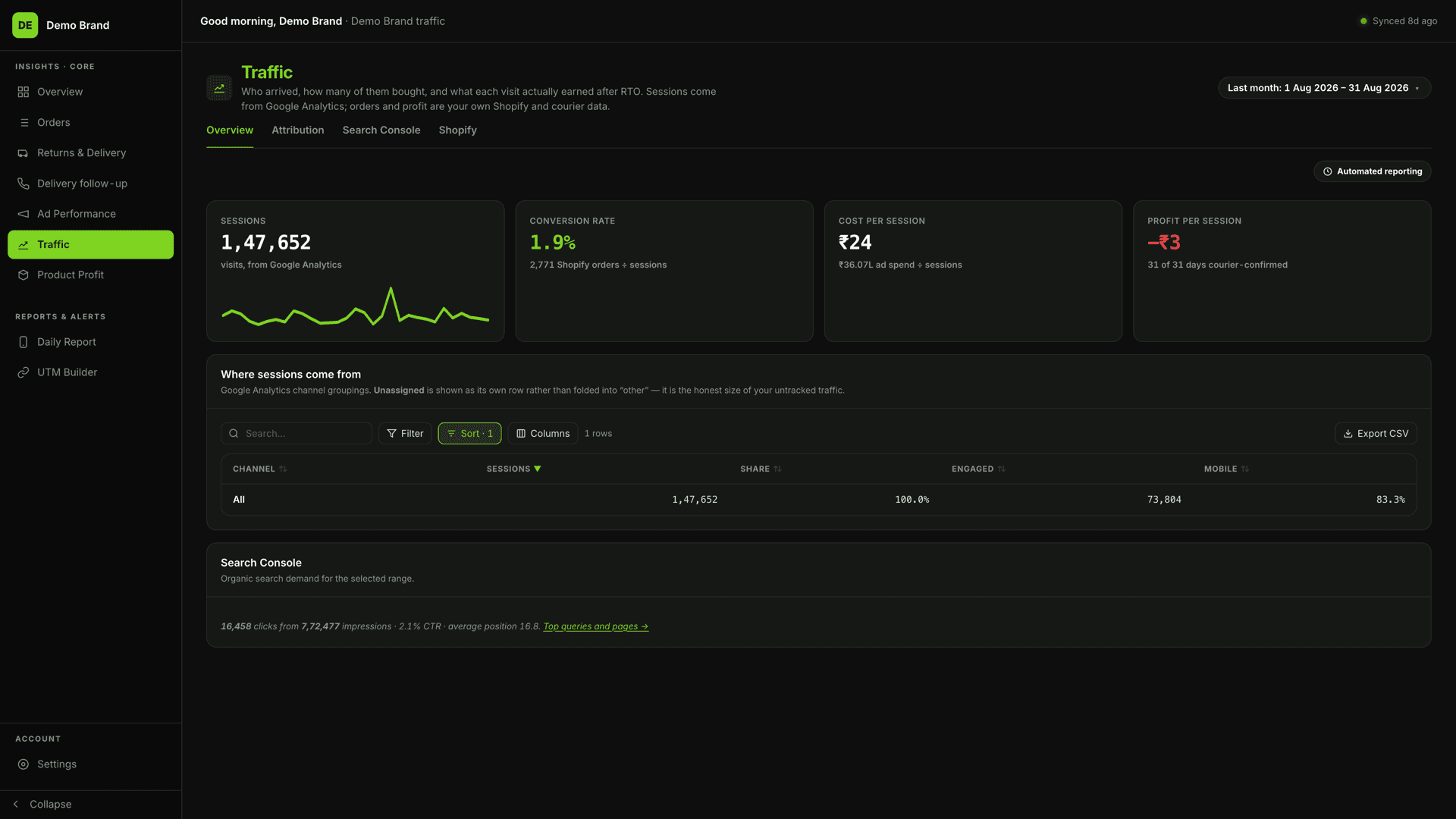Open the Filter options
1456x819 pixels.
(x=405, y=434)
